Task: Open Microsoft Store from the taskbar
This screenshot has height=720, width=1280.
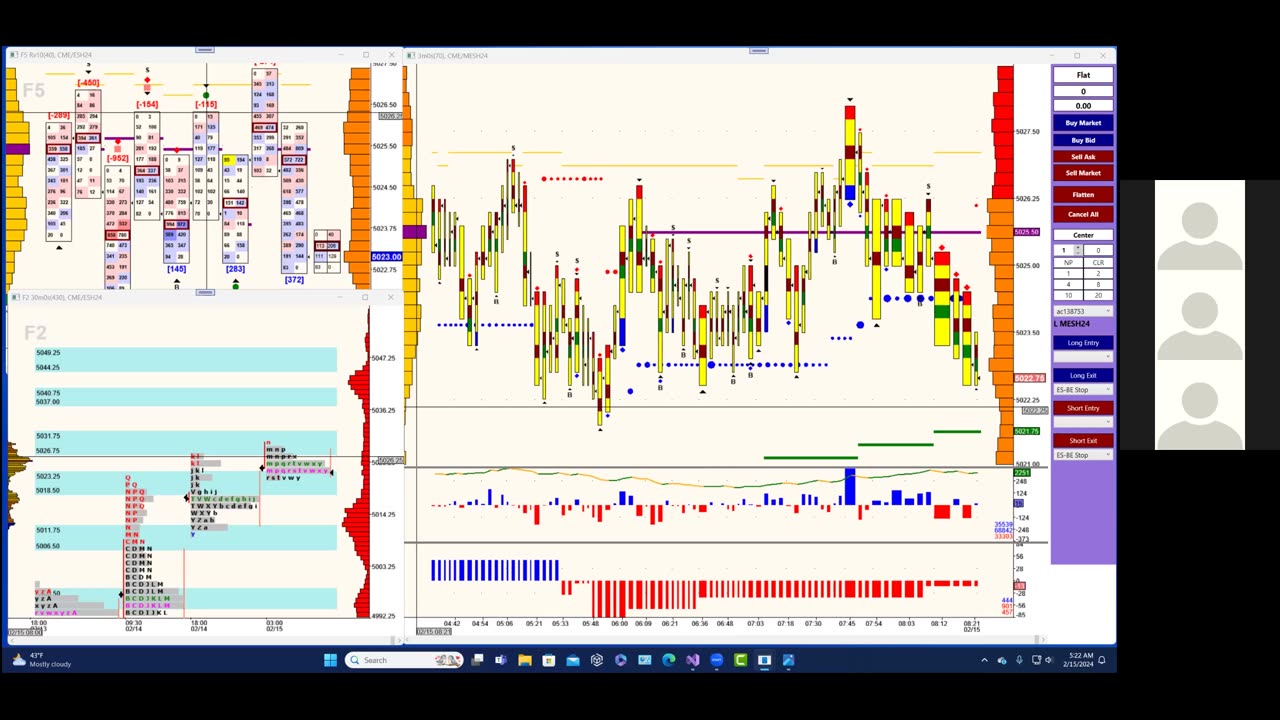Action: (x=548, y=660)
